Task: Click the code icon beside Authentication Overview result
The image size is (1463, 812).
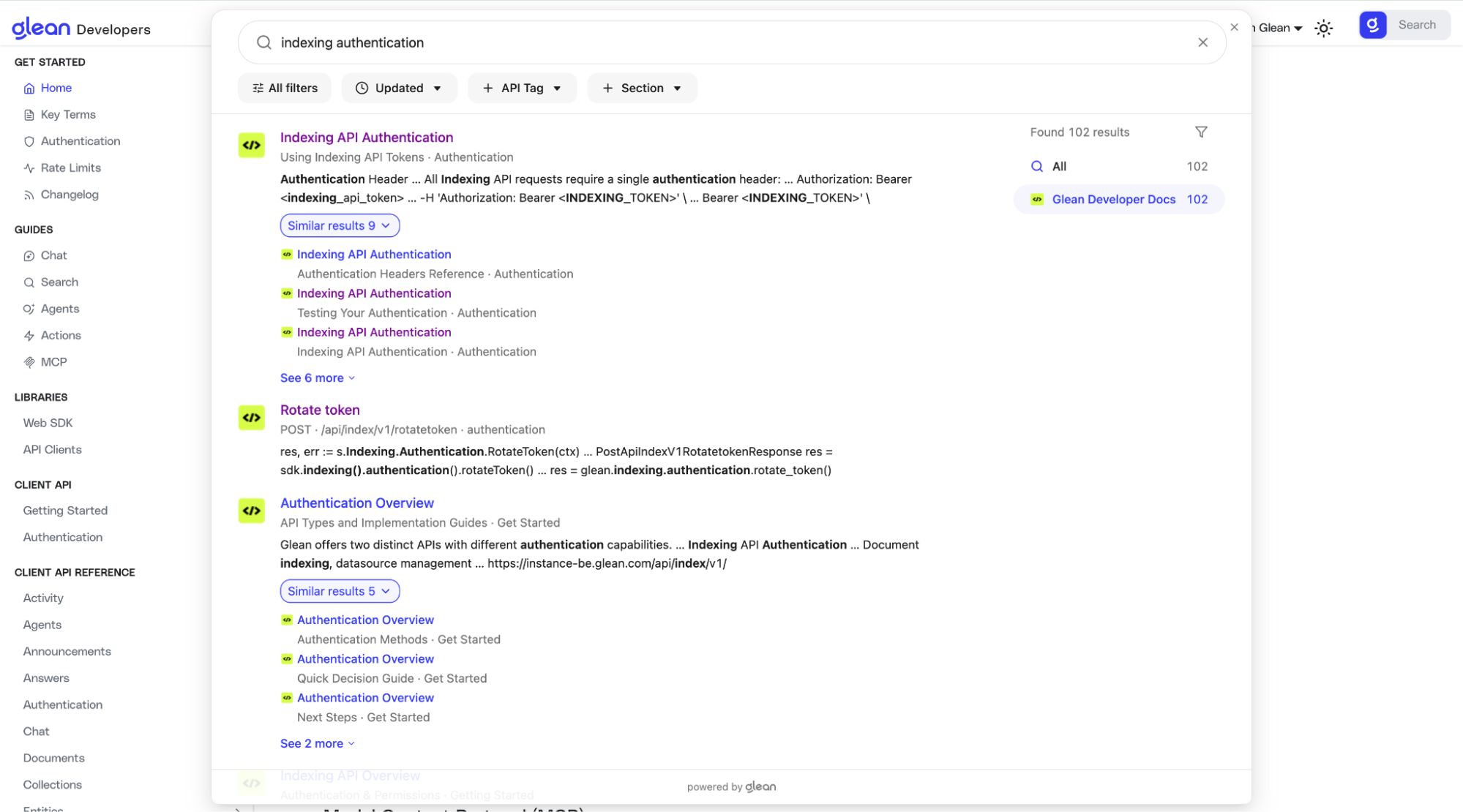Action: click(x=251, y=511)
